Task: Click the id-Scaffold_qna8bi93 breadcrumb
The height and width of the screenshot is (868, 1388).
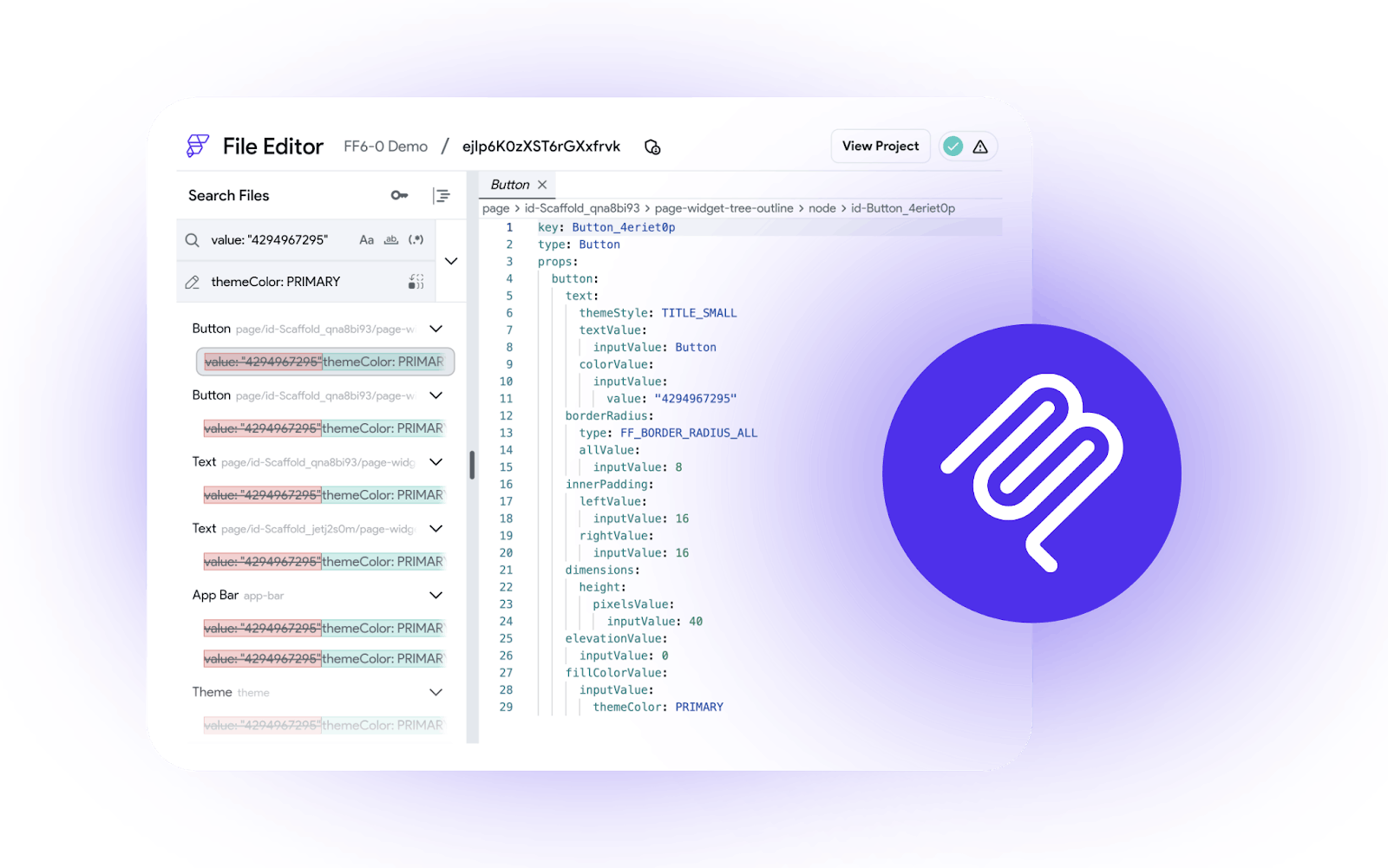Action: coord(582,208)
